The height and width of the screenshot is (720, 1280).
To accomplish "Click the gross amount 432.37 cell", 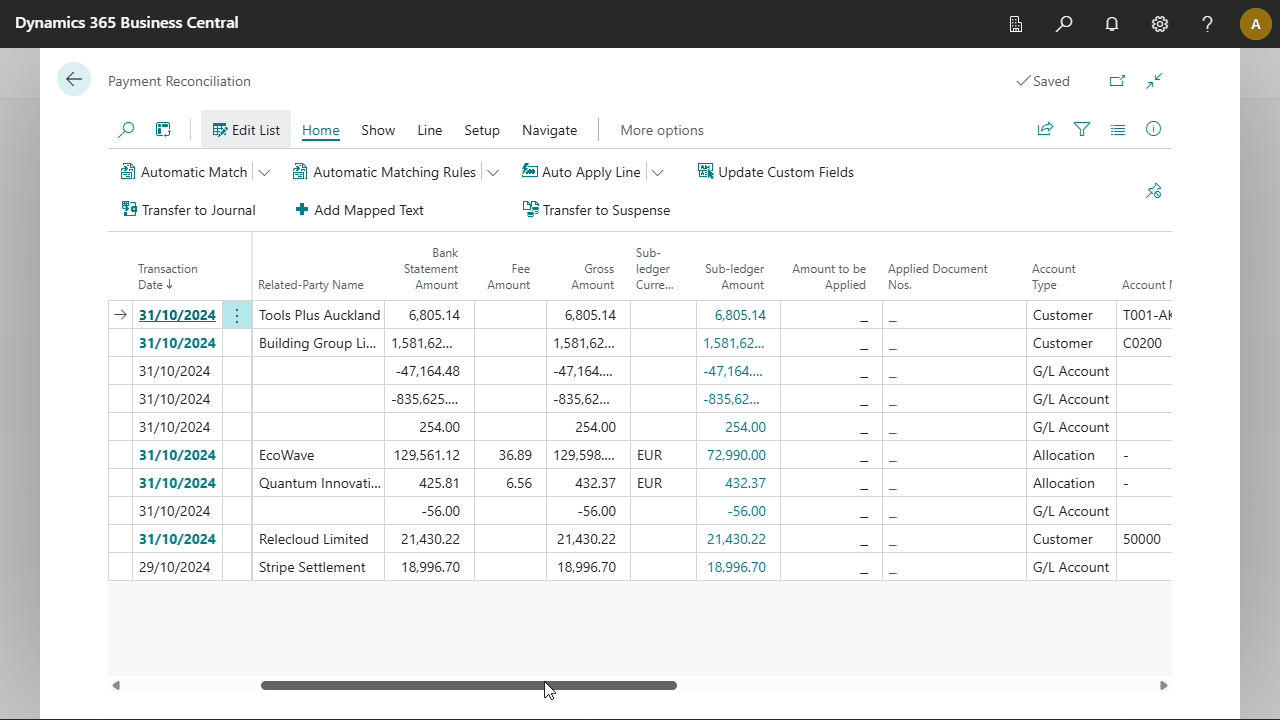I will pyautogui.click(x=588, y=483).
